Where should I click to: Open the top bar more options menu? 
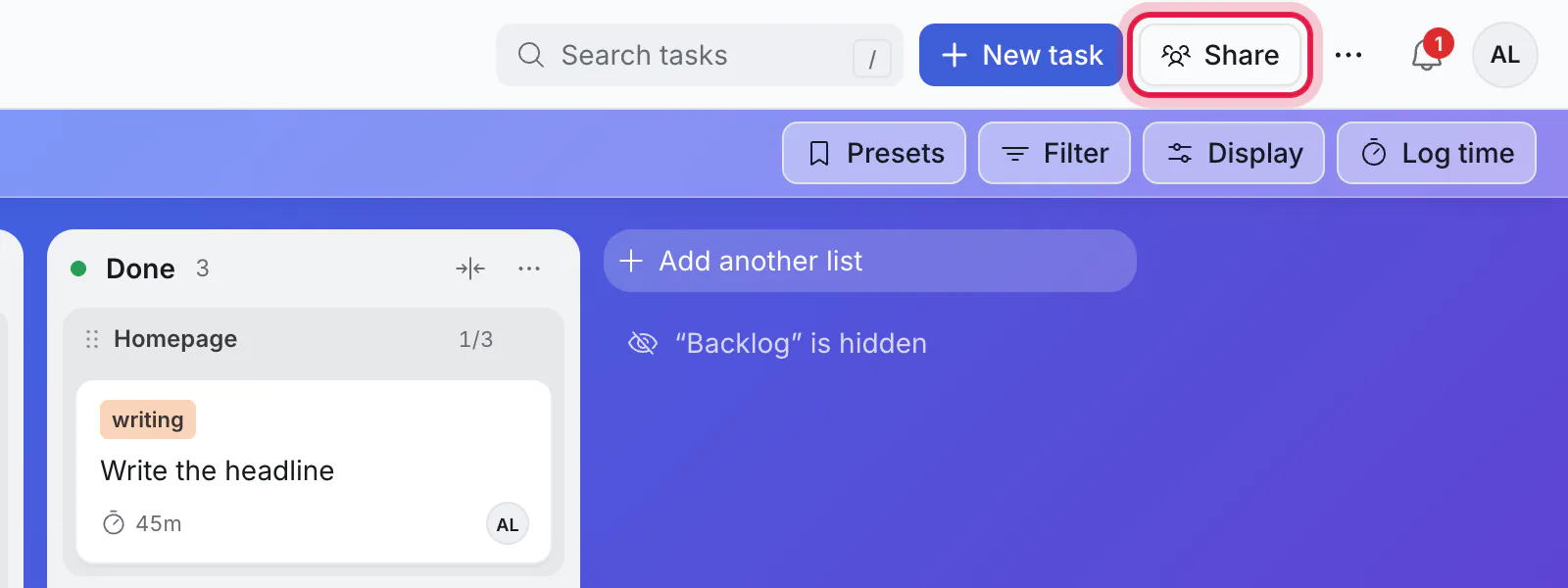pyautogui.click(x=1348, y=55)
